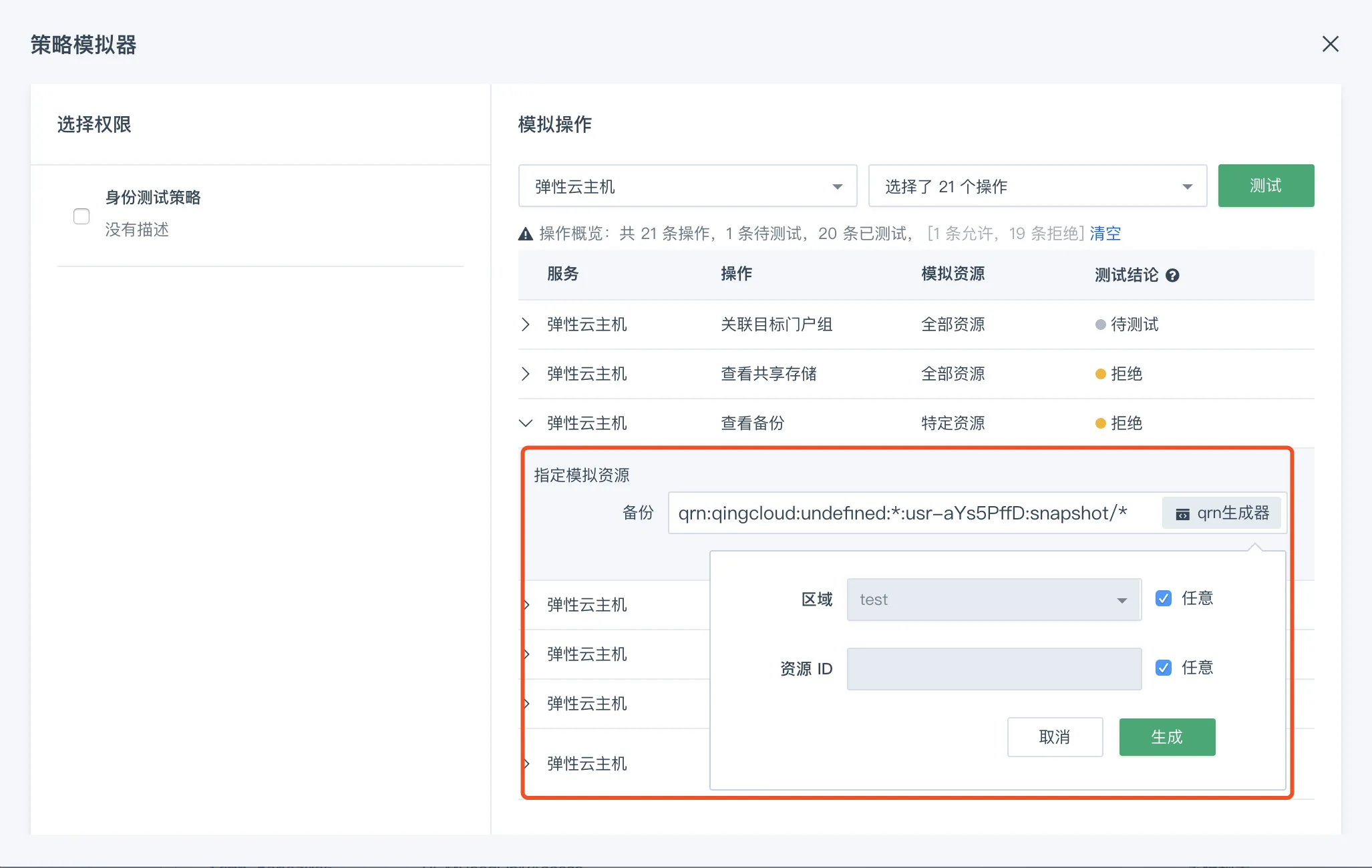
Task: Click the gray 待测试 status dot
Action: click(x=1100, y=324)
